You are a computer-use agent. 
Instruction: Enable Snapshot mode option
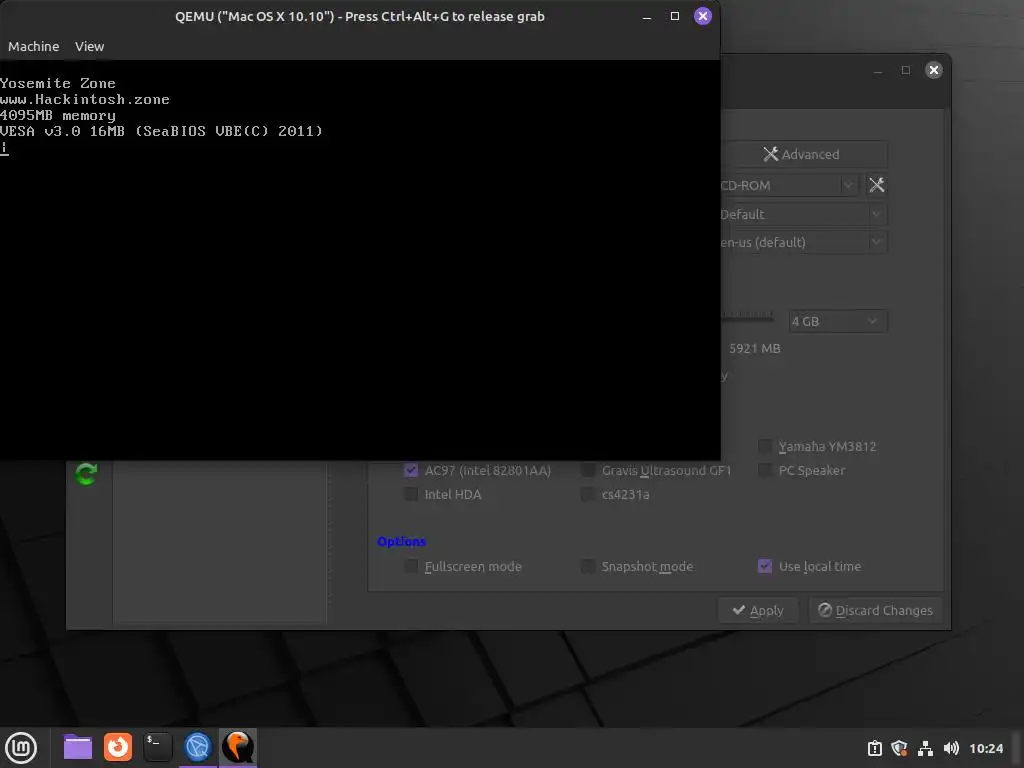coord(588,566)
